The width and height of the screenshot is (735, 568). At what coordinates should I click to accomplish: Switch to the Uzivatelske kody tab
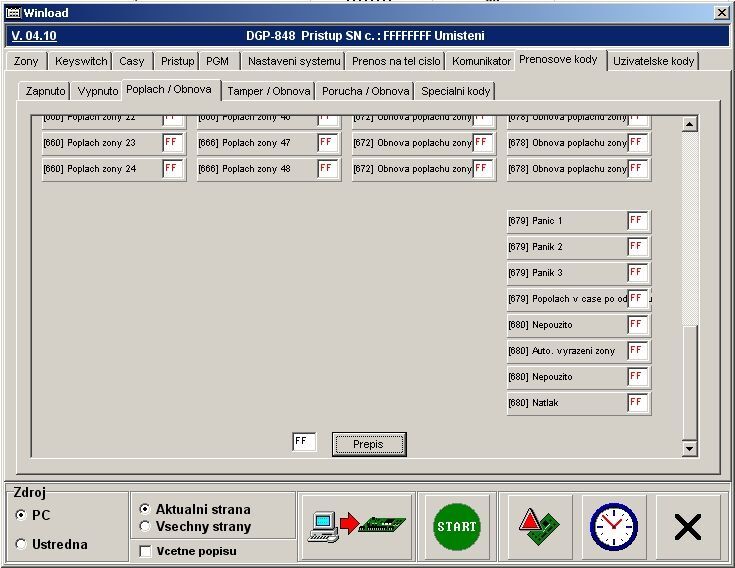click(653, 61)
